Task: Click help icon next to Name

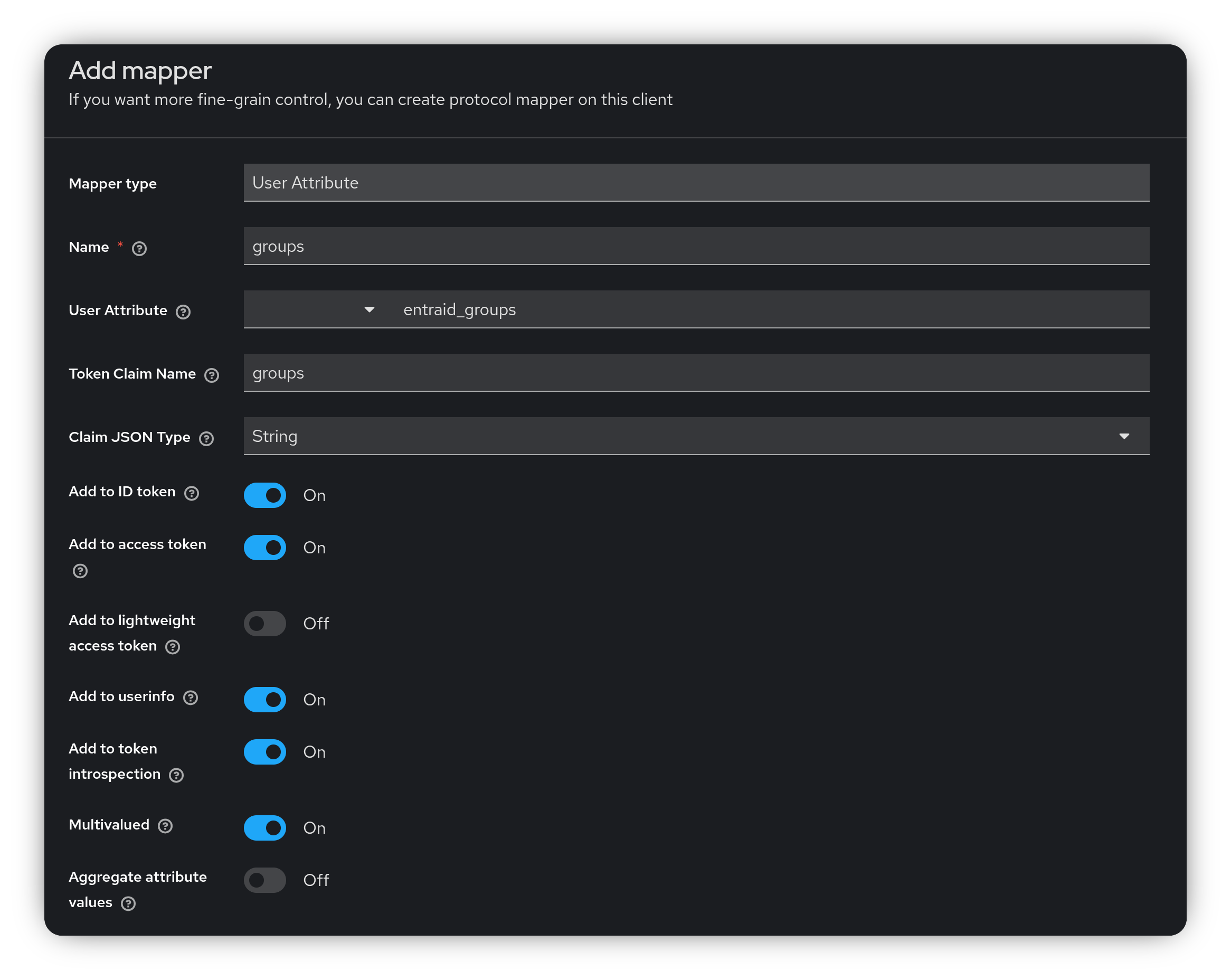Action: click(x=139, y=248)
